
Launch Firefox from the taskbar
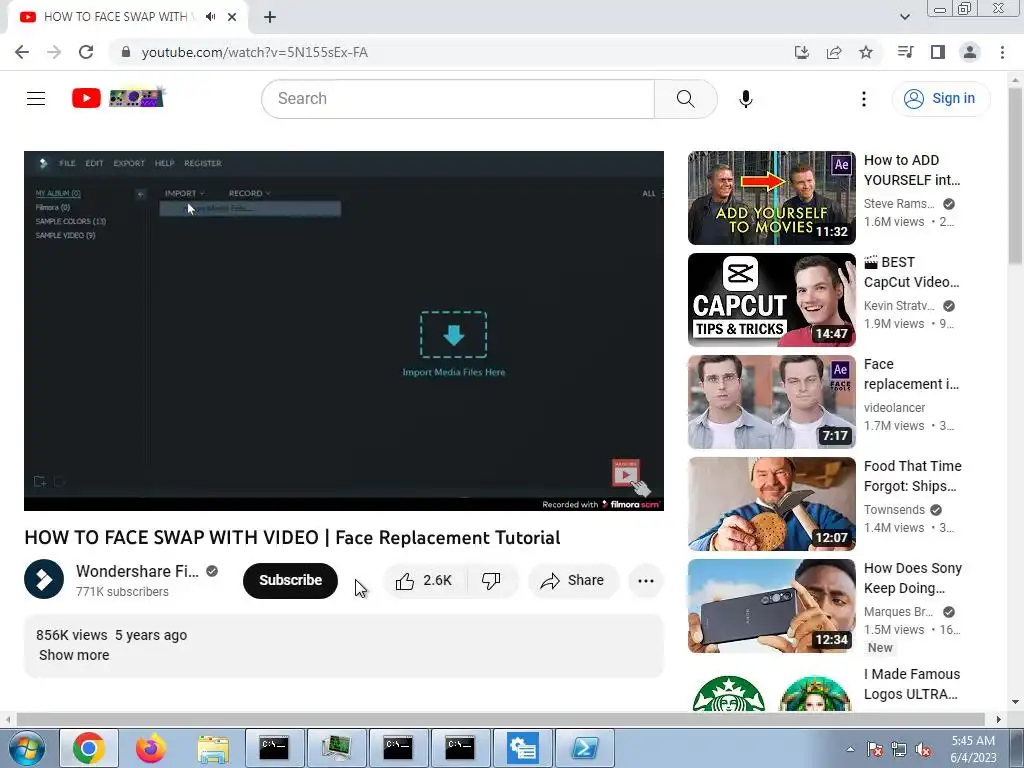151,748
